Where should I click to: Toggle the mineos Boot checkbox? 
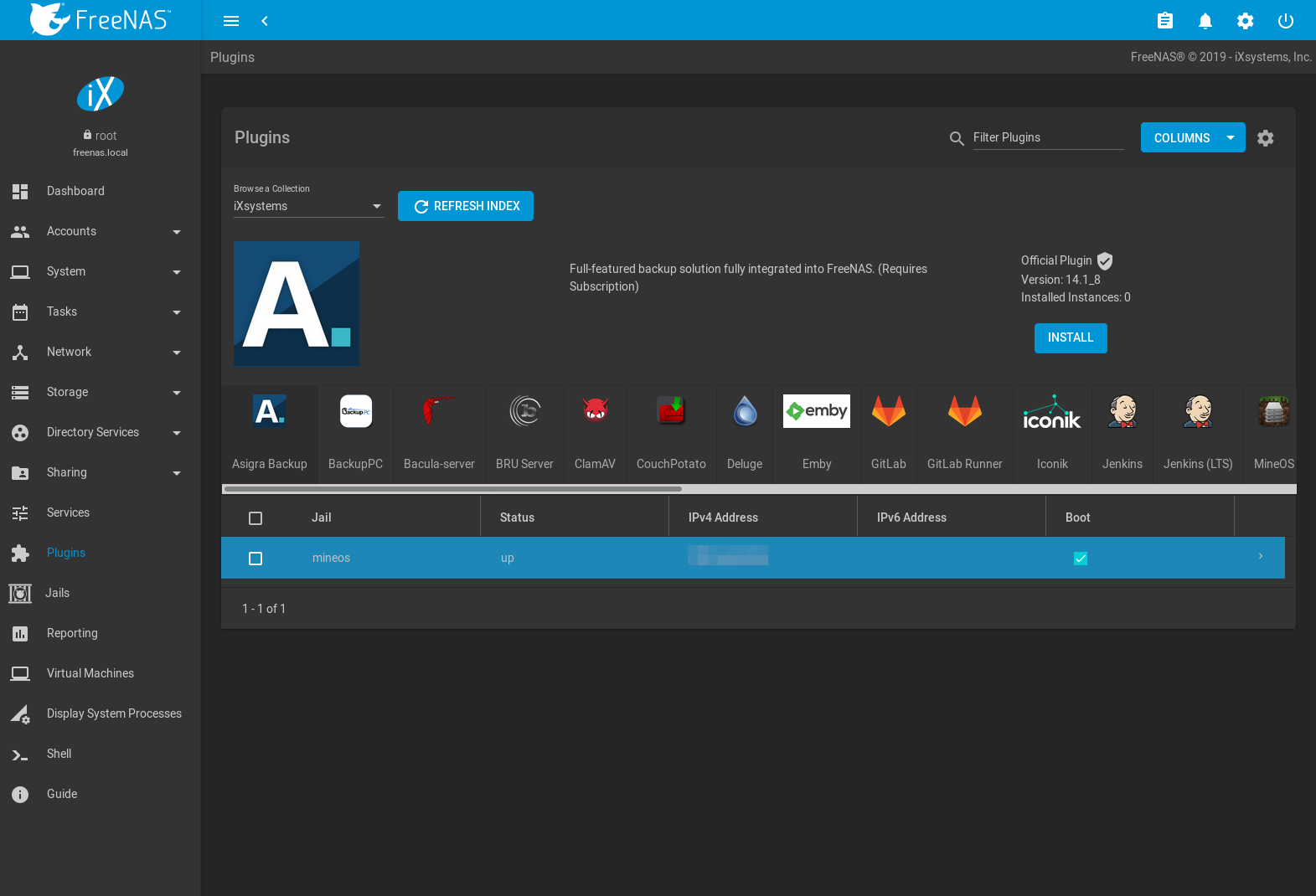point(1081,559)
